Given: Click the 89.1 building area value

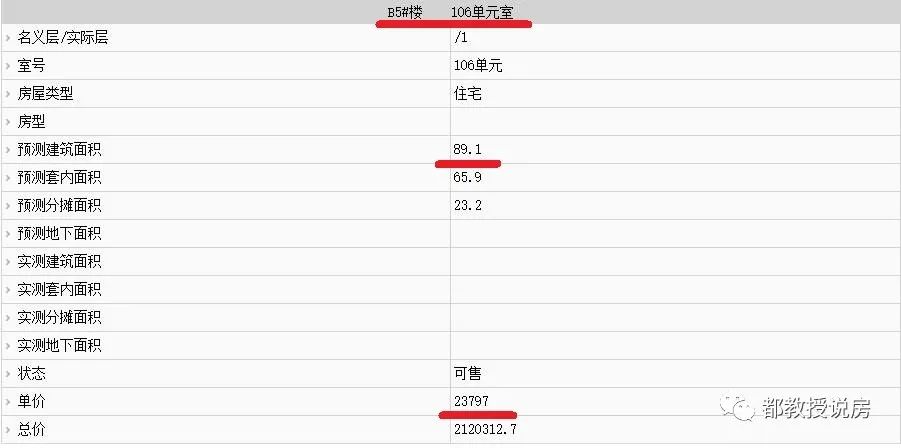Looking at the screenshot, I should 468,149.
